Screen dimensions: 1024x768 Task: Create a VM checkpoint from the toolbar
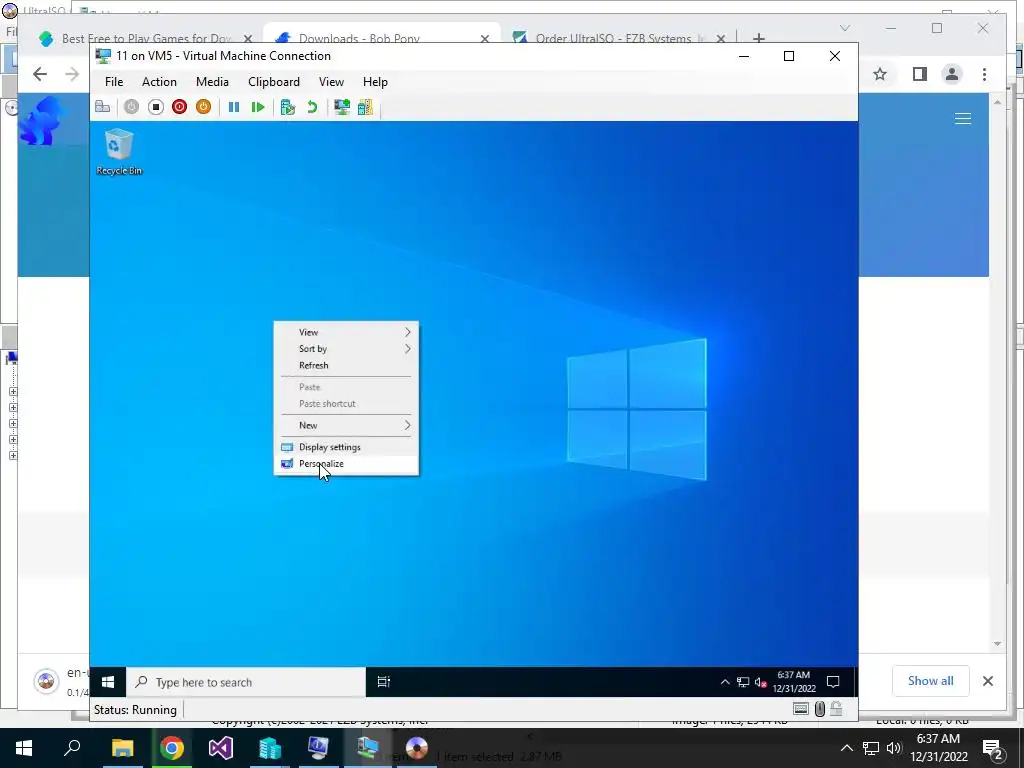[287, 107]
